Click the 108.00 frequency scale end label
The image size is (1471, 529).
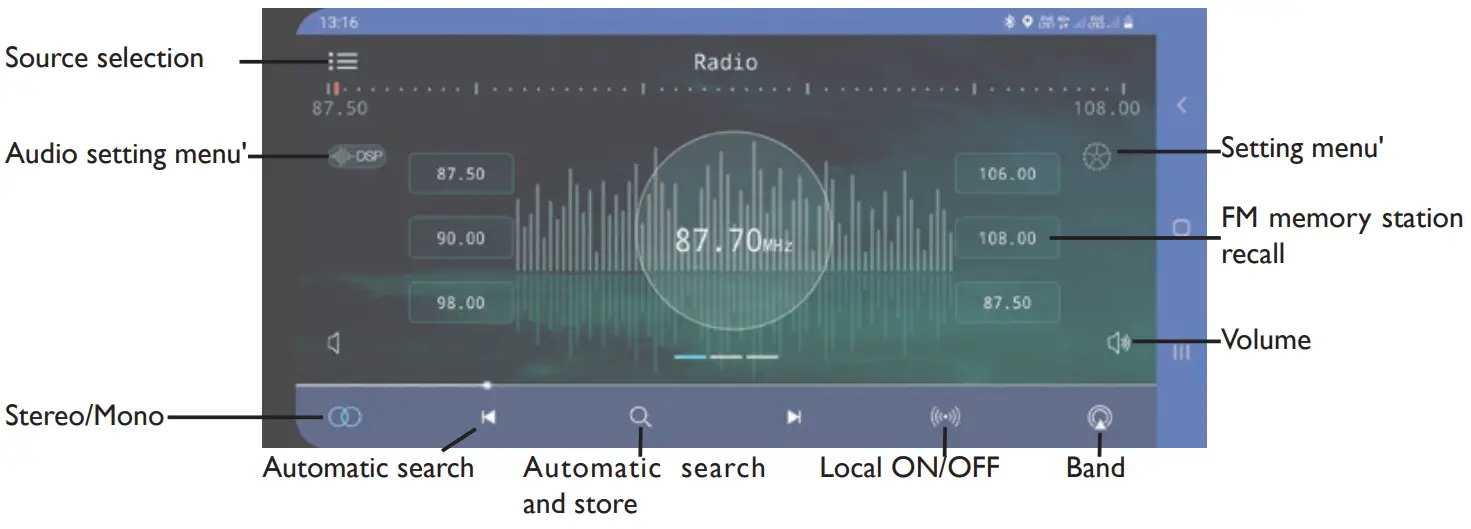click(1107, 108)
